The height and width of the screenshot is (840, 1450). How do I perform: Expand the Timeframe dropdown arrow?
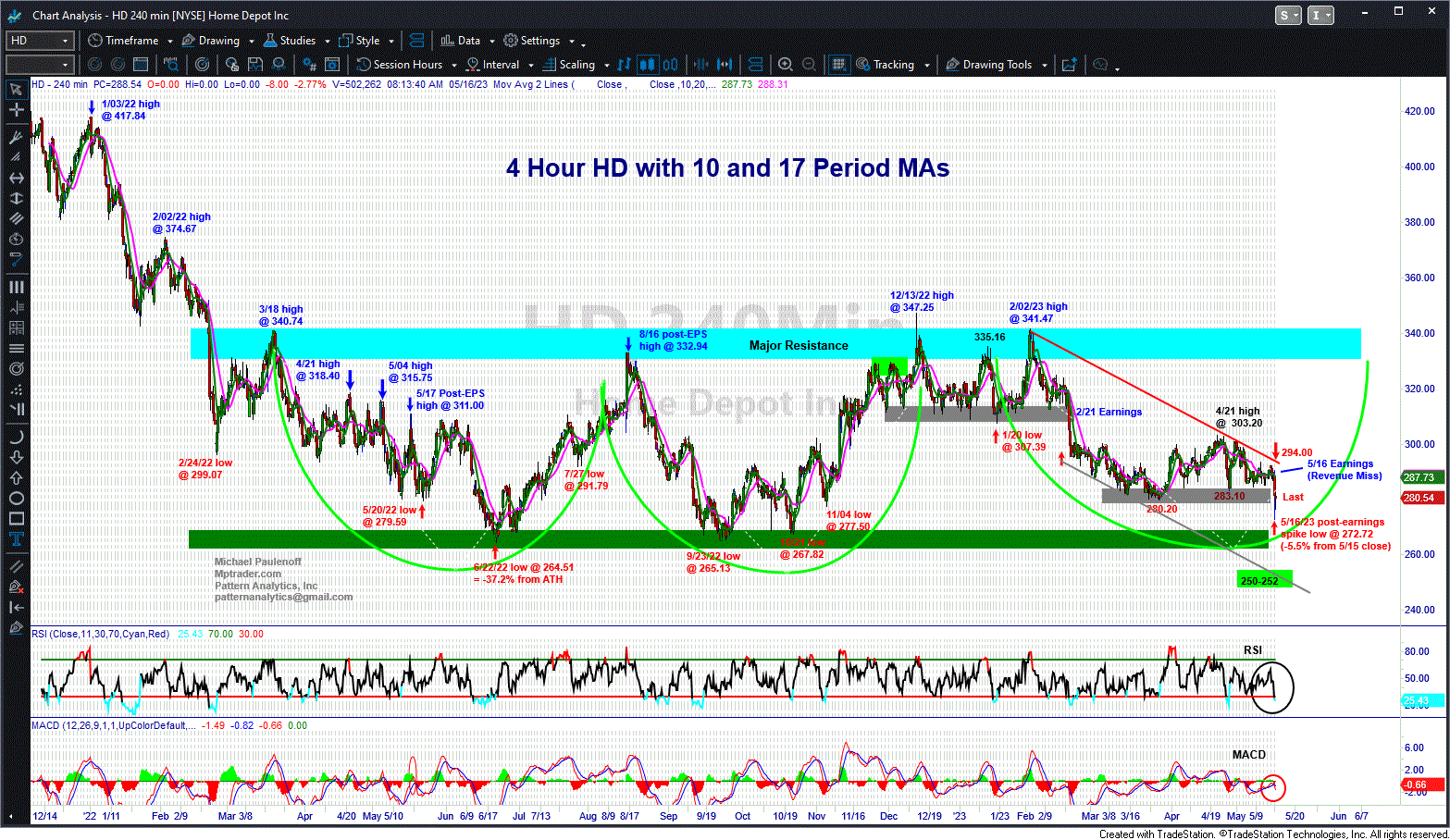[170, 42]
